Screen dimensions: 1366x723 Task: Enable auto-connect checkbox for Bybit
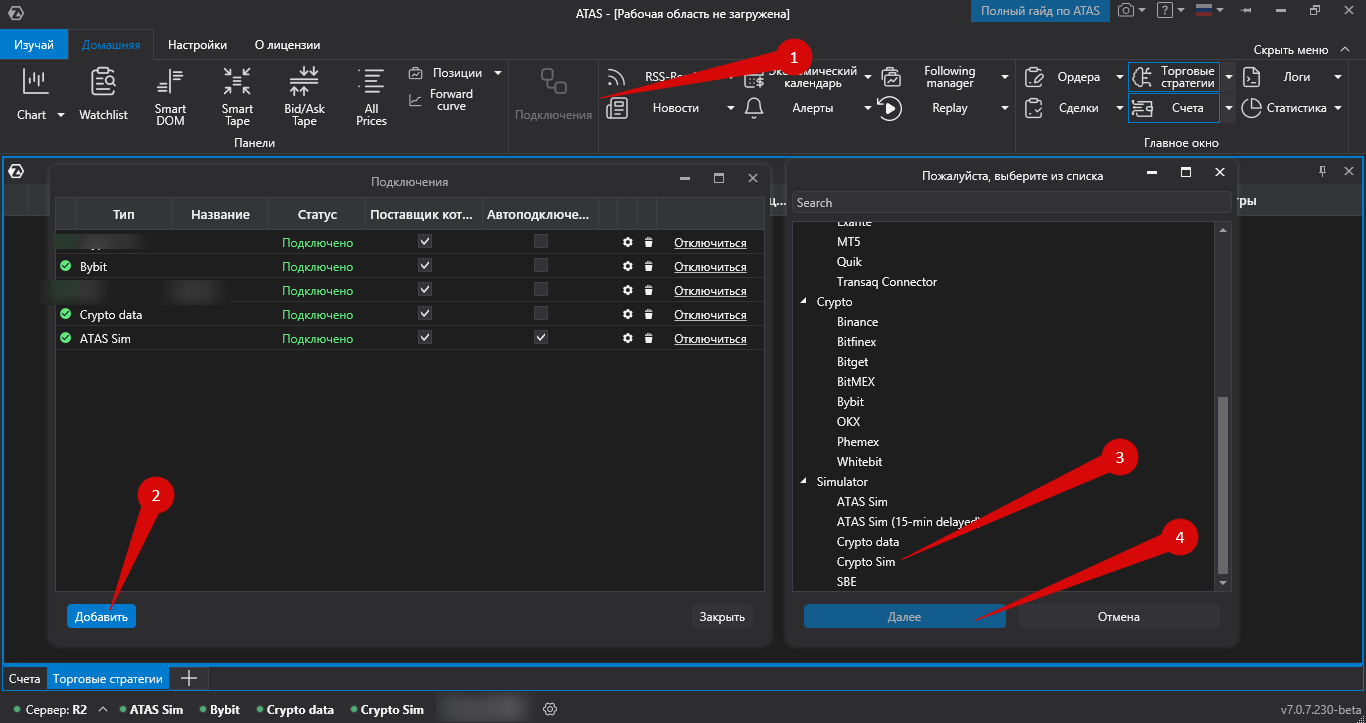(541, 266)
